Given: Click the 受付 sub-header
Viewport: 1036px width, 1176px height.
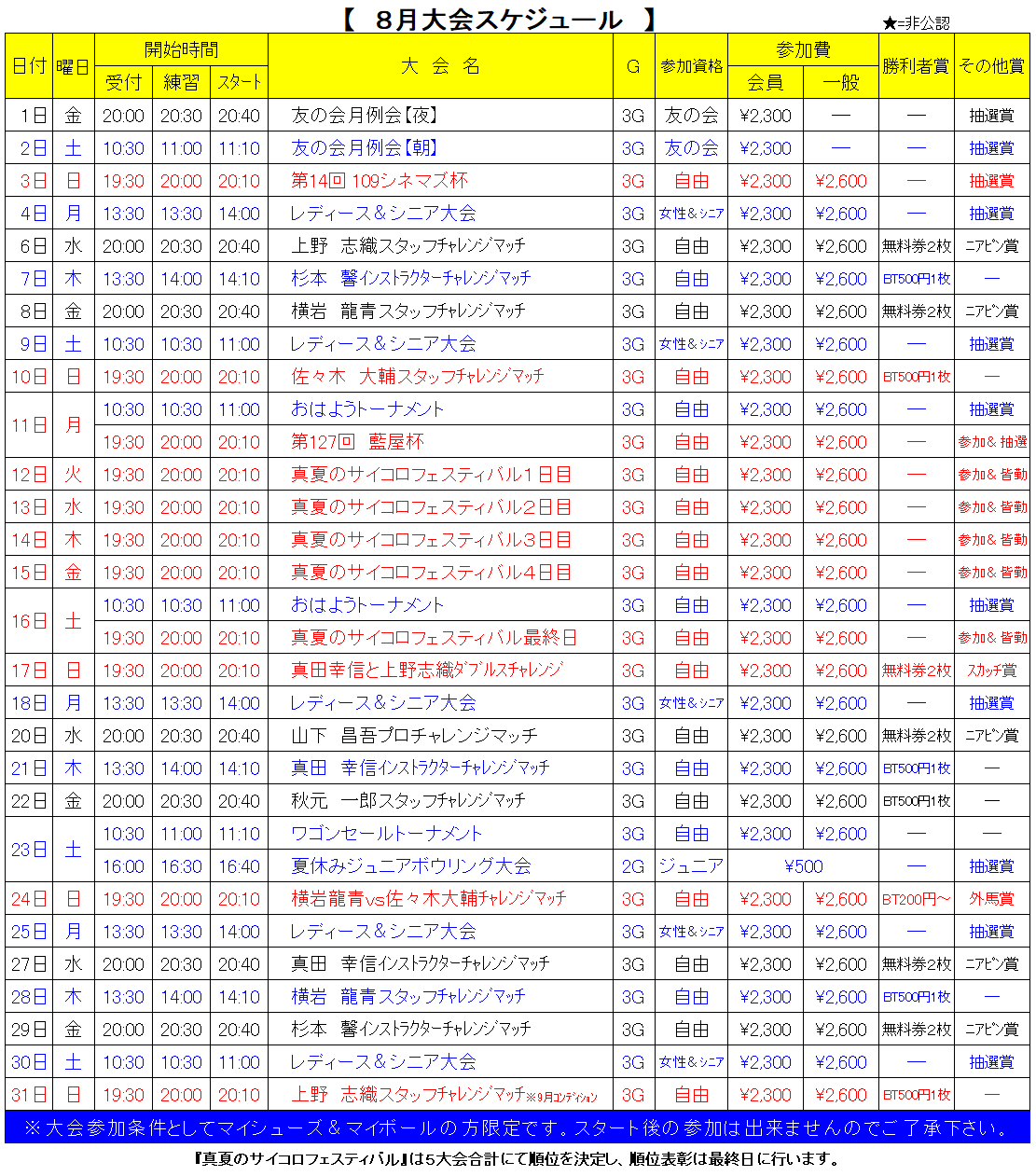Looking at the screenshot, I should (x=123, y=82).
